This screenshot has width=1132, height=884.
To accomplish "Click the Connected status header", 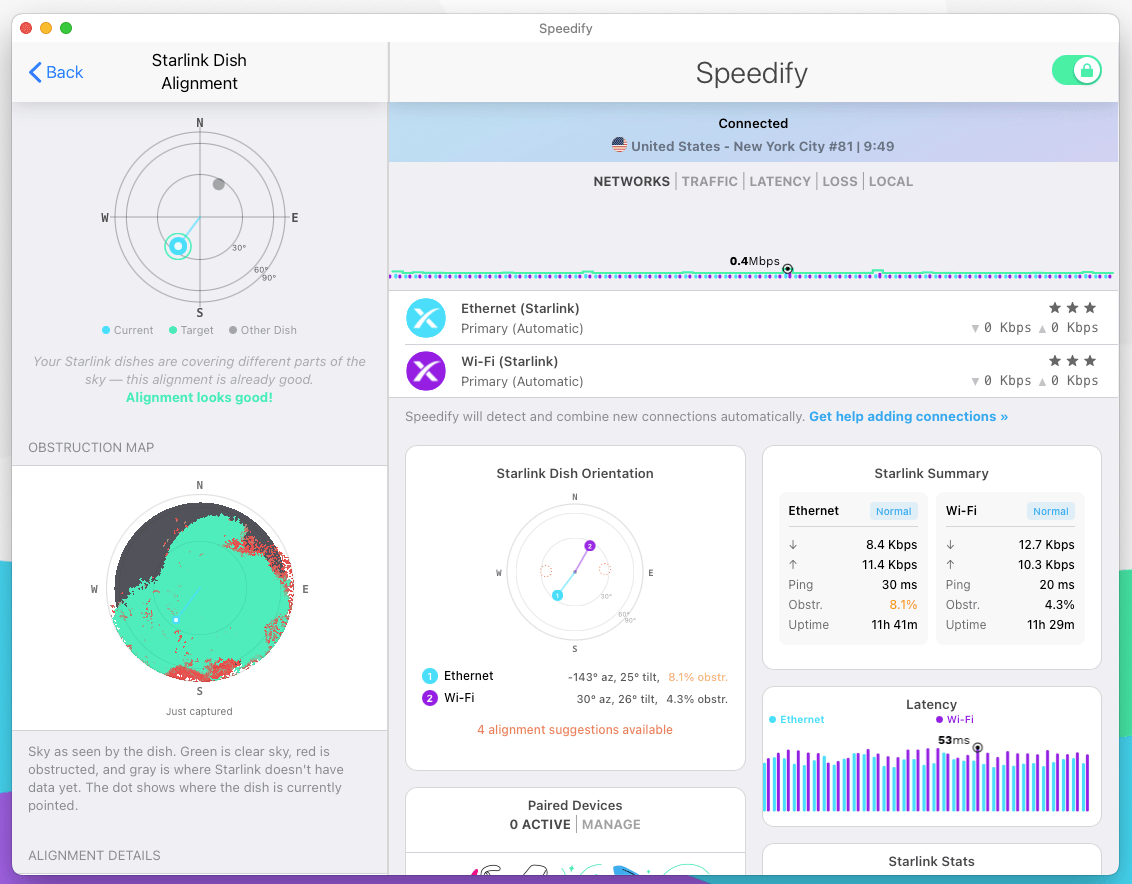I will click(753, 124).
